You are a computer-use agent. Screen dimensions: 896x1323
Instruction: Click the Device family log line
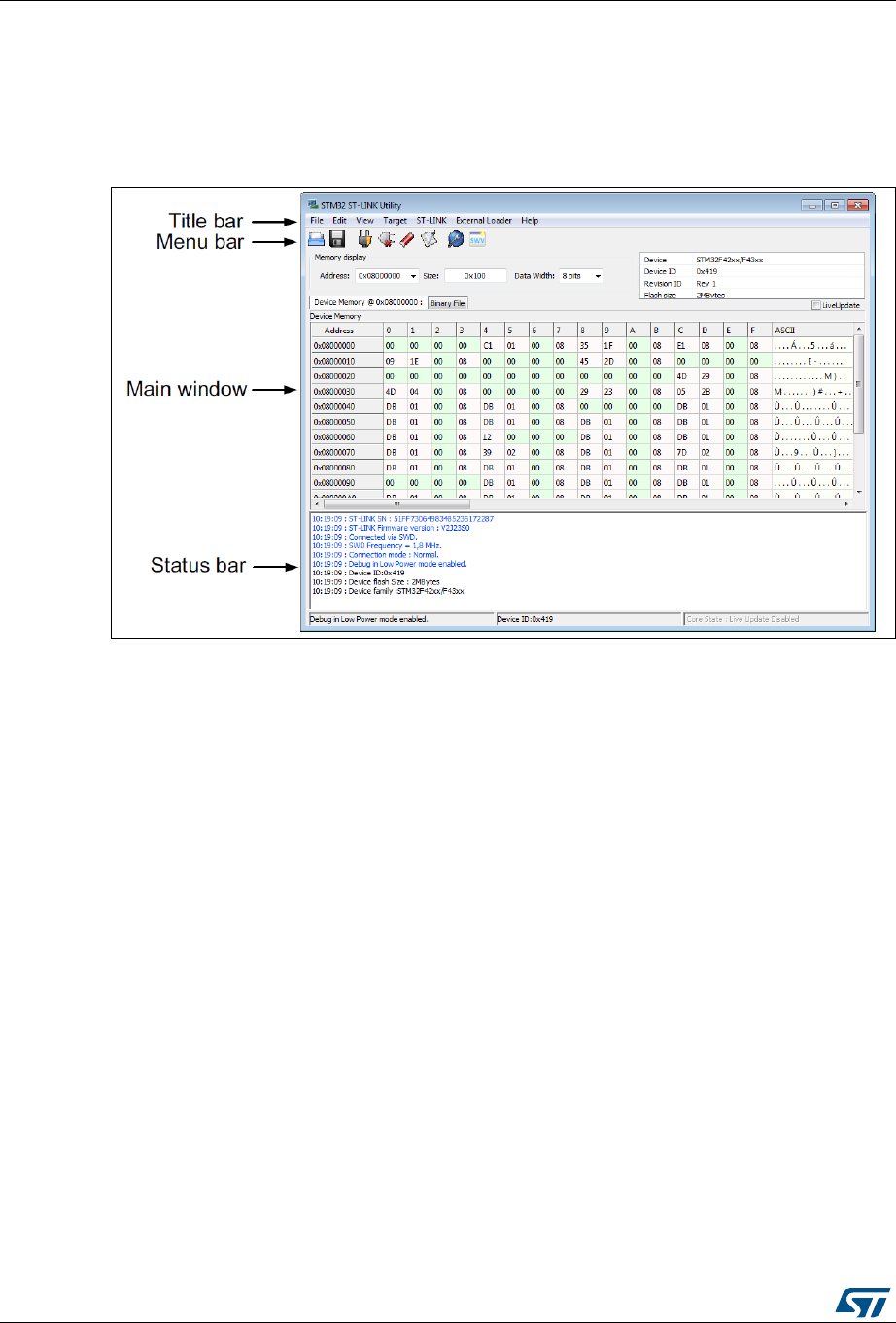[x=388, y=590]
